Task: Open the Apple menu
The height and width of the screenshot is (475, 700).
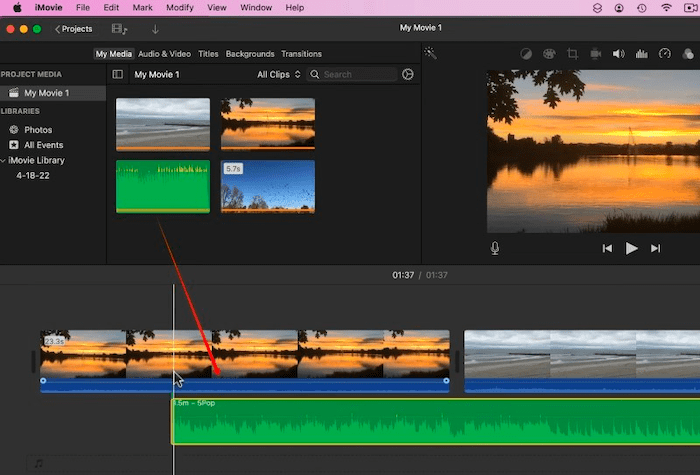Action: (17, 8)
